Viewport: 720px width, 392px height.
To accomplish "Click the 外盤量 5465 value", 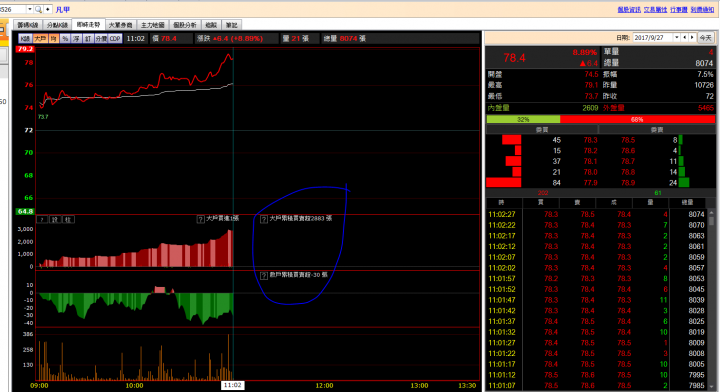I will point(705,108).
